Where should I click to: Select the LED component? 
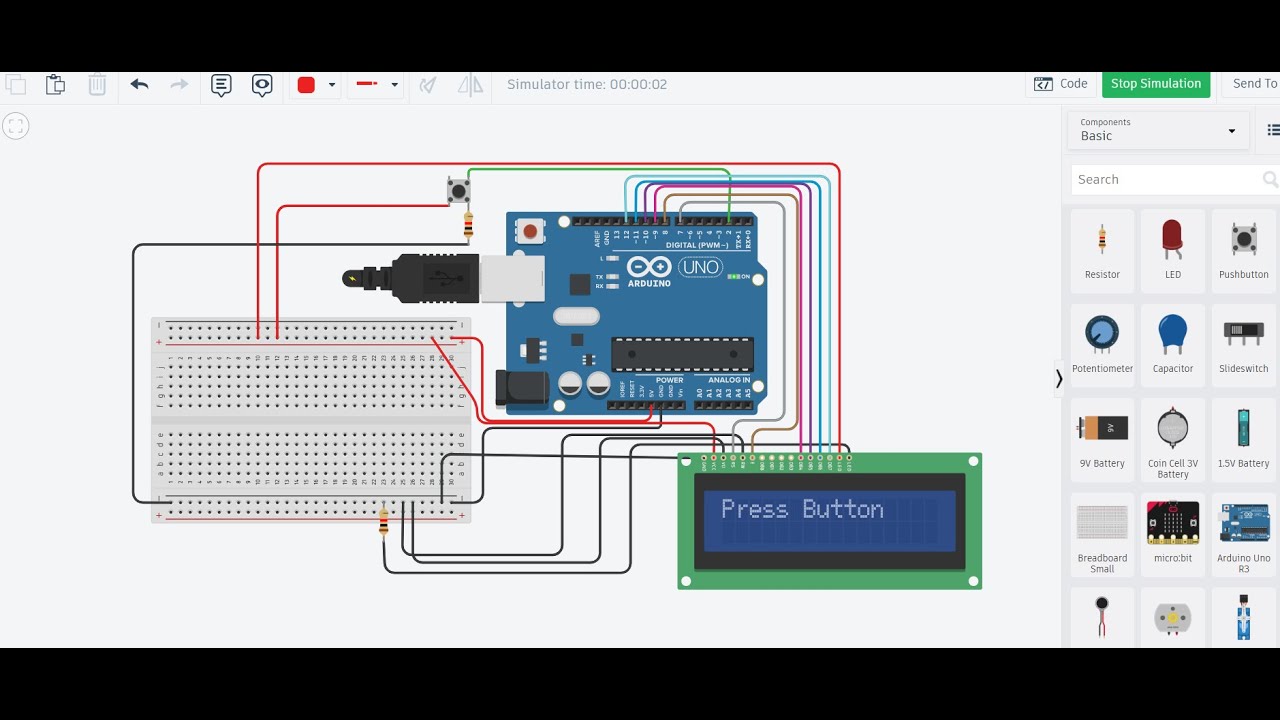1173,251
